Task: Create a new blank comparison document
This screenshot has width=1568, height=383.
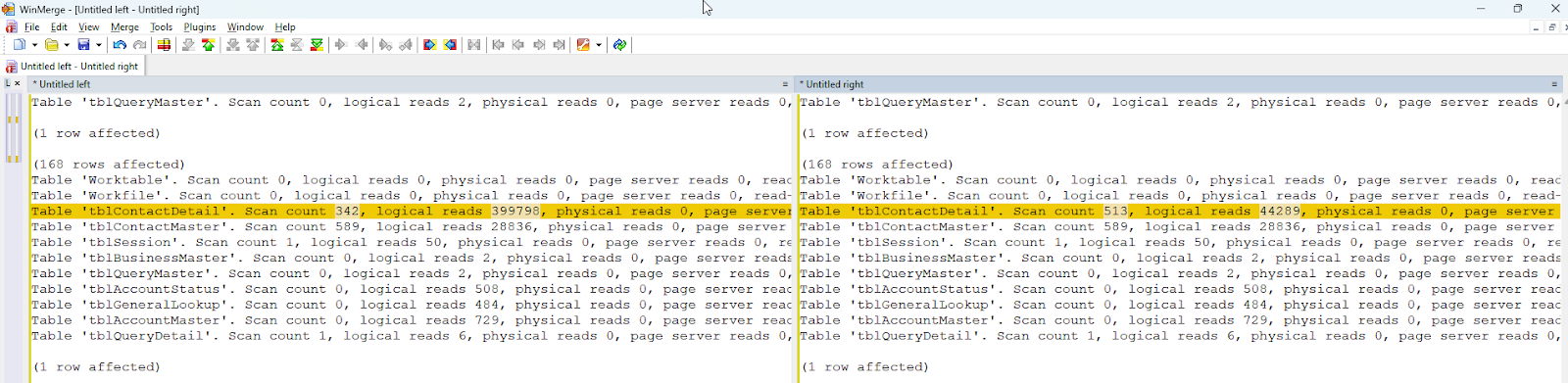Action: tap(19, 45)
